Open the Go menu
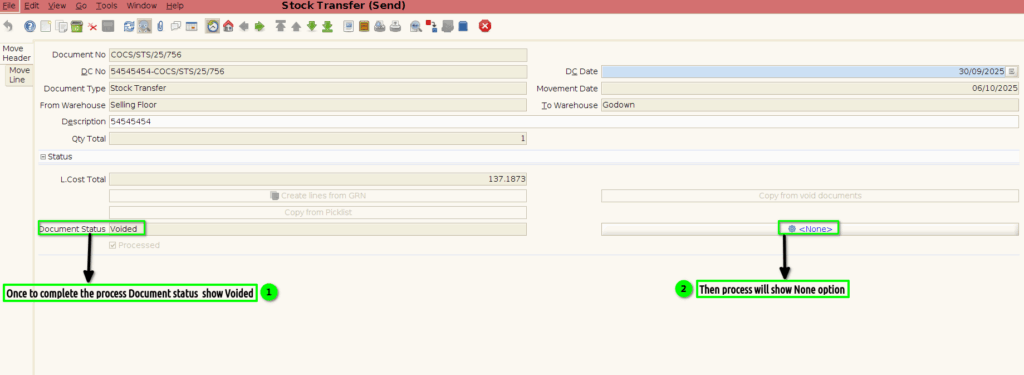The height and width of the screenshot is (375, 1024). pyautogui.click(x=81, y=5)
